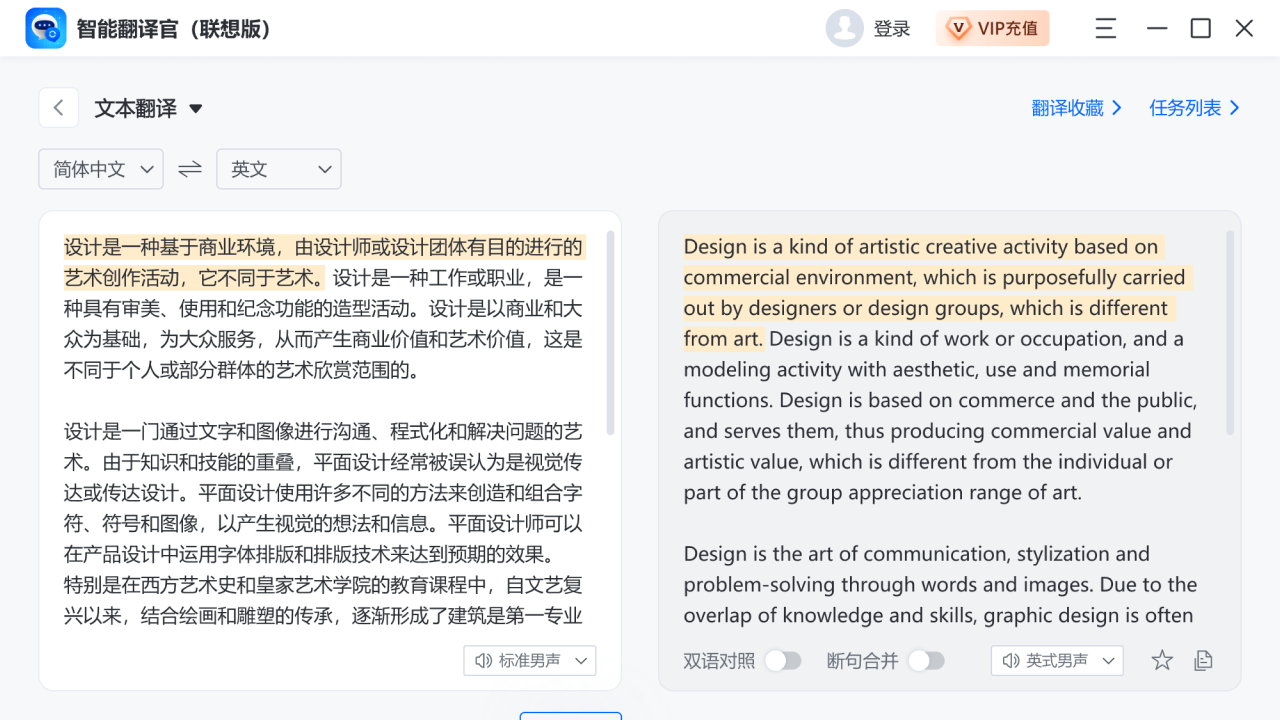Swap the translation language direction
The height and width of the screenshot is (720, 1280).
point(189,169)
